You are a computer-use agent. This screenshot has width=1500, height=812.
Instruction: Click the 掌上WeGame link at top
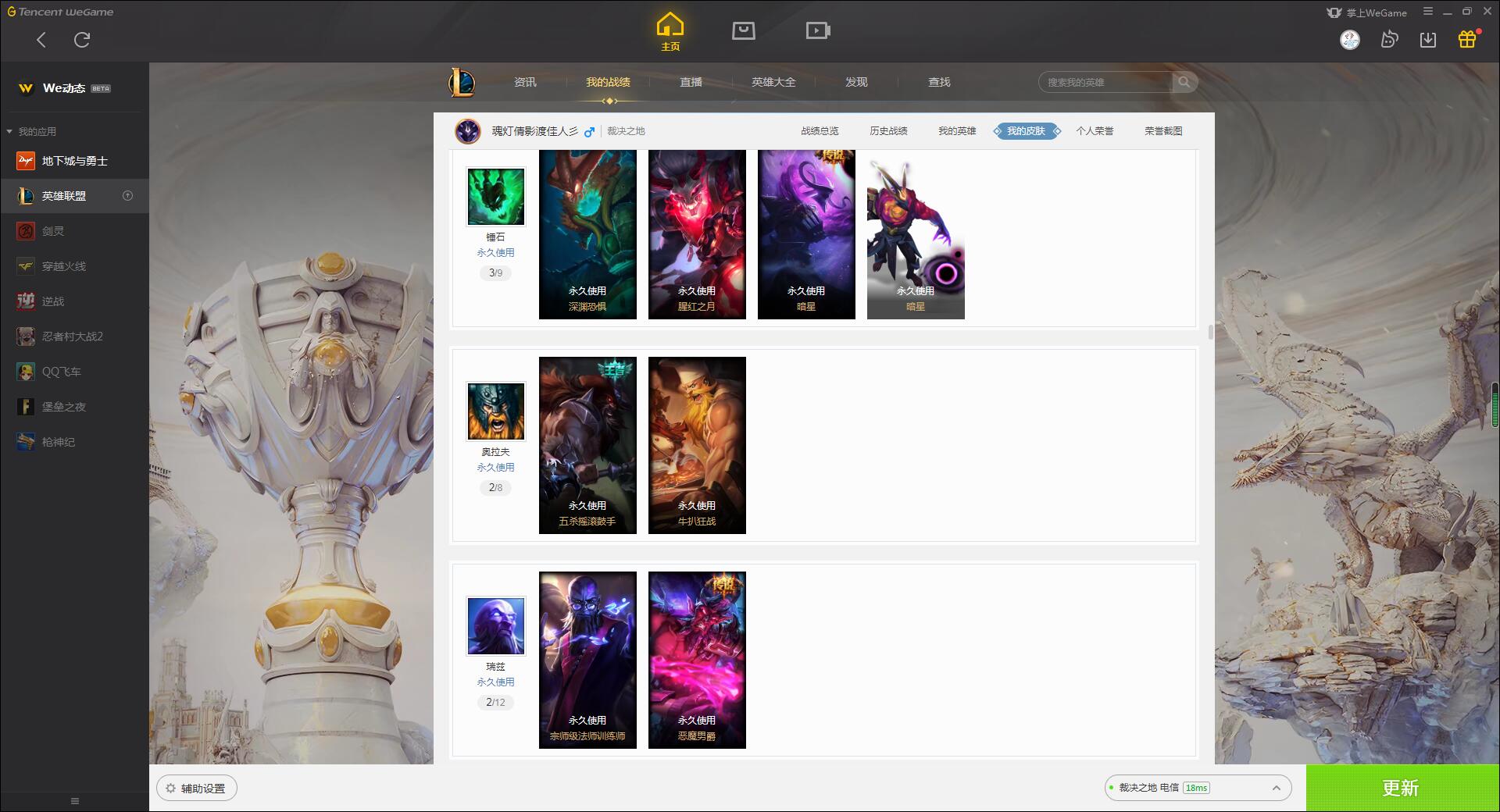click(1366, 12)
